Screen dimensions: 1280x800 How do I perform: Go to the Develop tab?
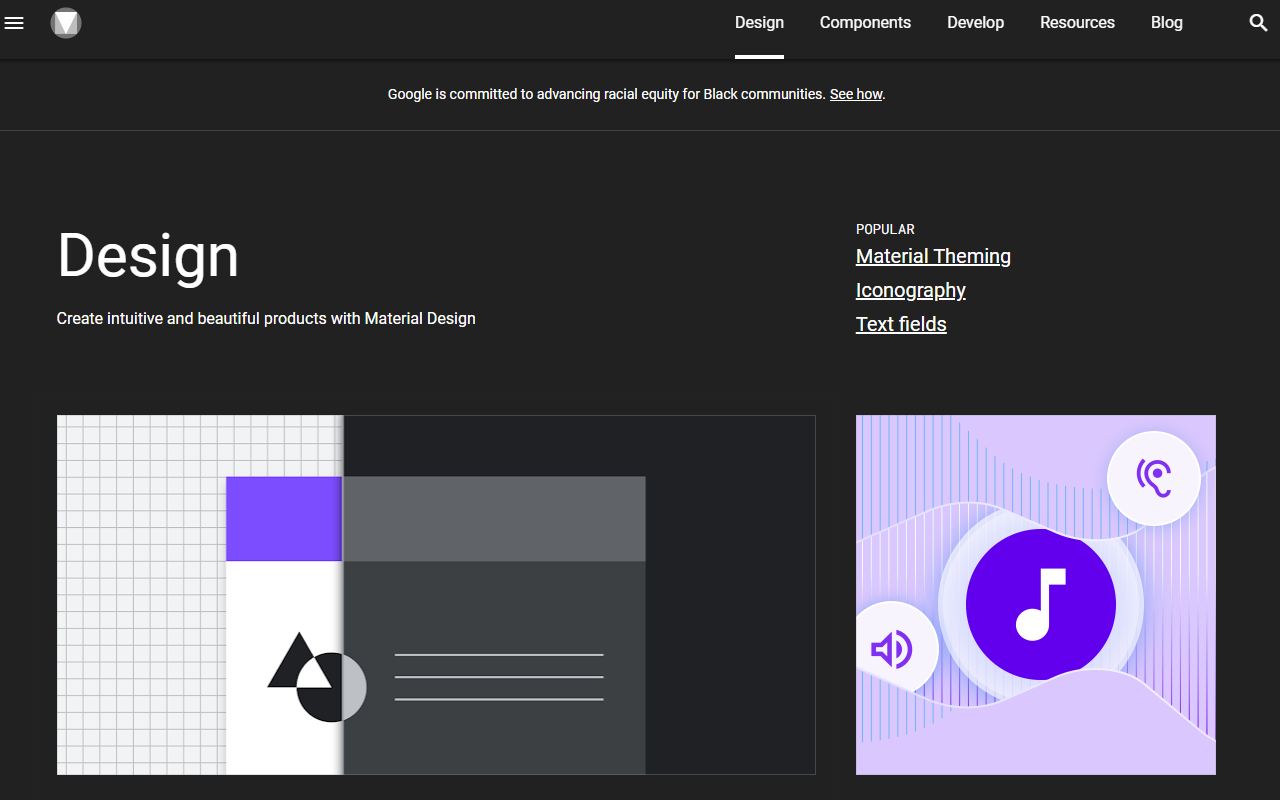click(975, 22)
